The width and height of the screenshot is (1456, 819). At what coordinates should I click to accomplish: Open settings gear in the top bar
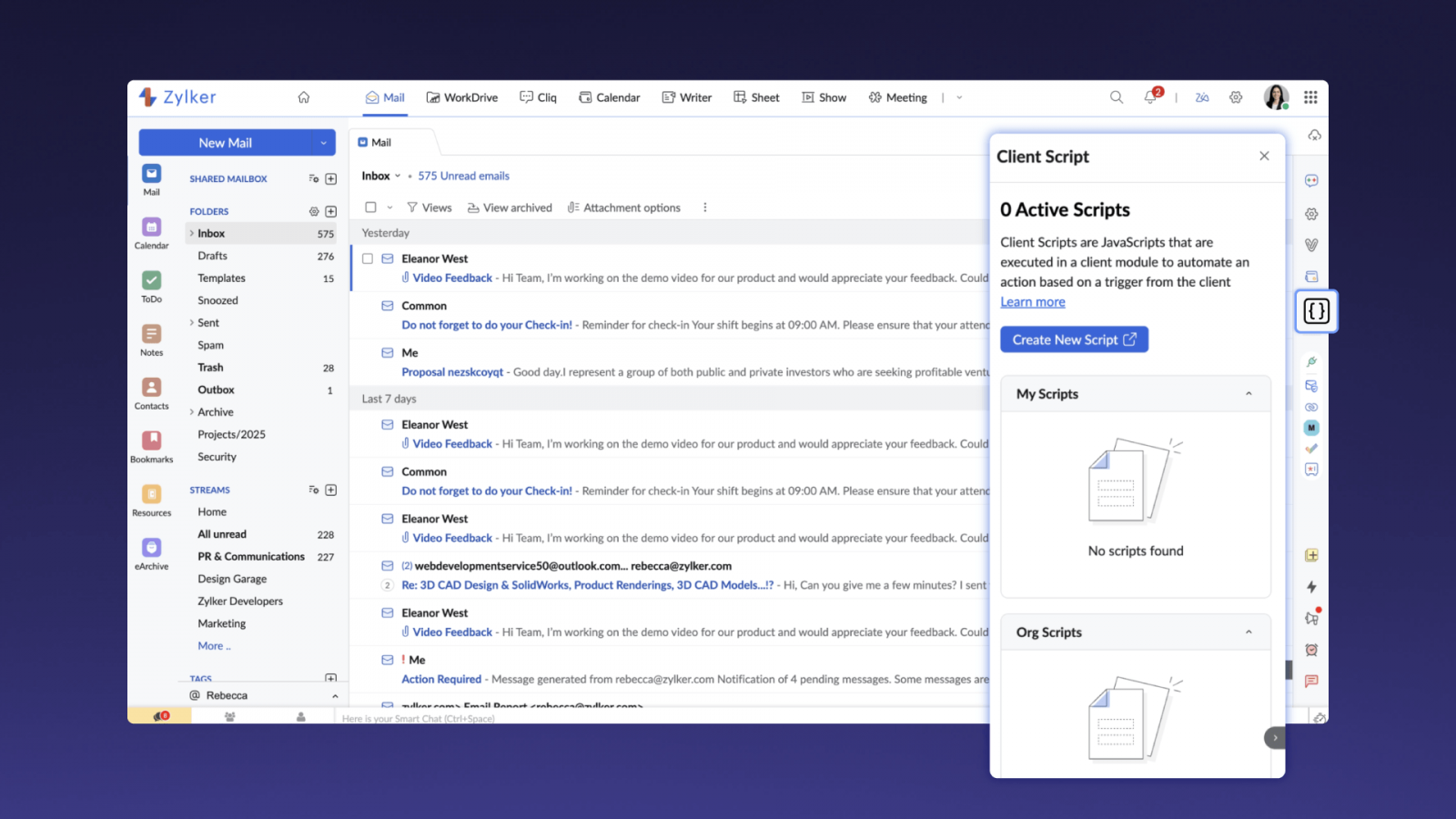pyautogui.click(x=1236, y=97)
